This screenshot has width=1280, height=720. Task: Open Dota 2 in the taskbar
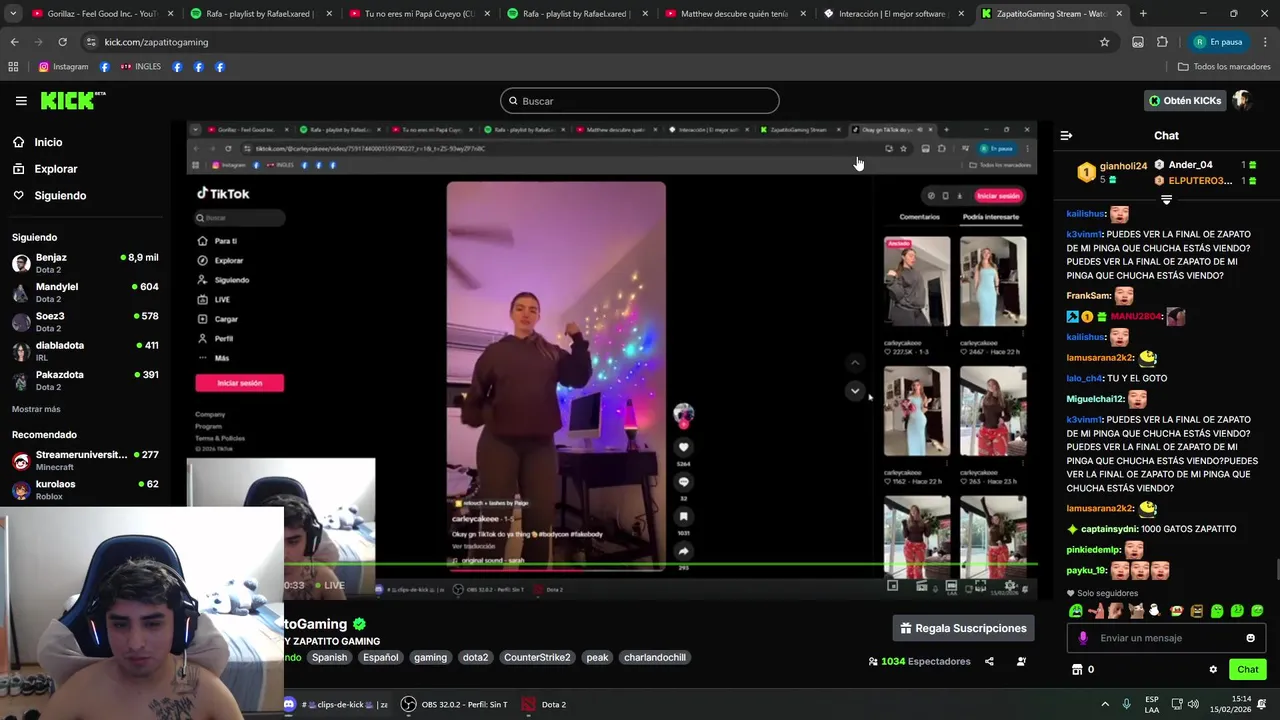[x=544, y=704]
